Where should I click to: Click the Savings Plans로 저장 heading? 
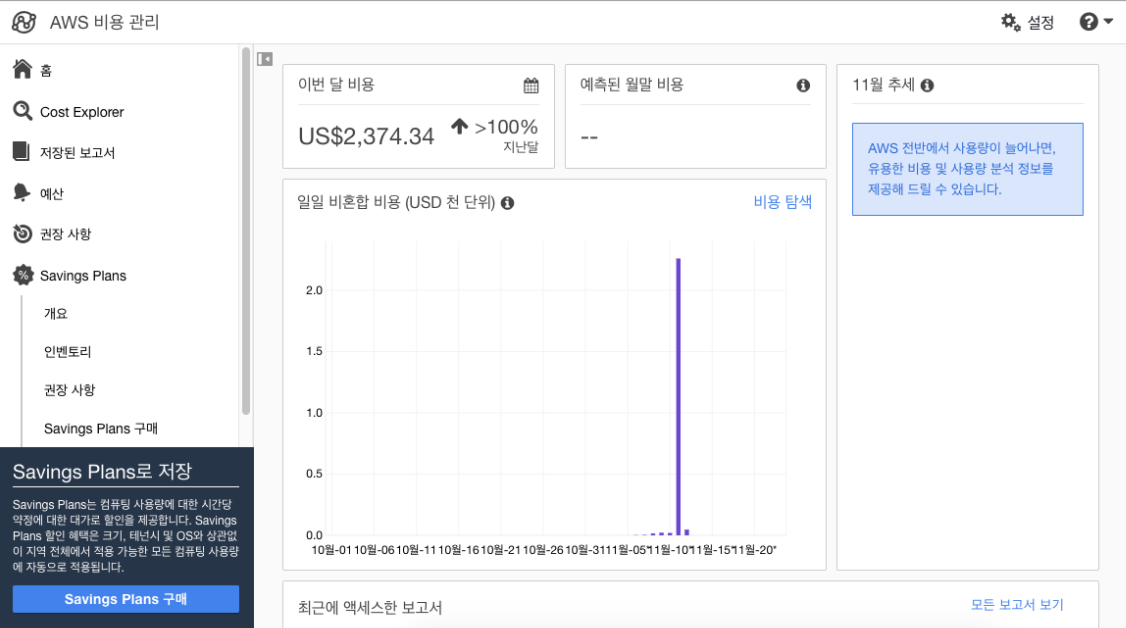(102, 472)
